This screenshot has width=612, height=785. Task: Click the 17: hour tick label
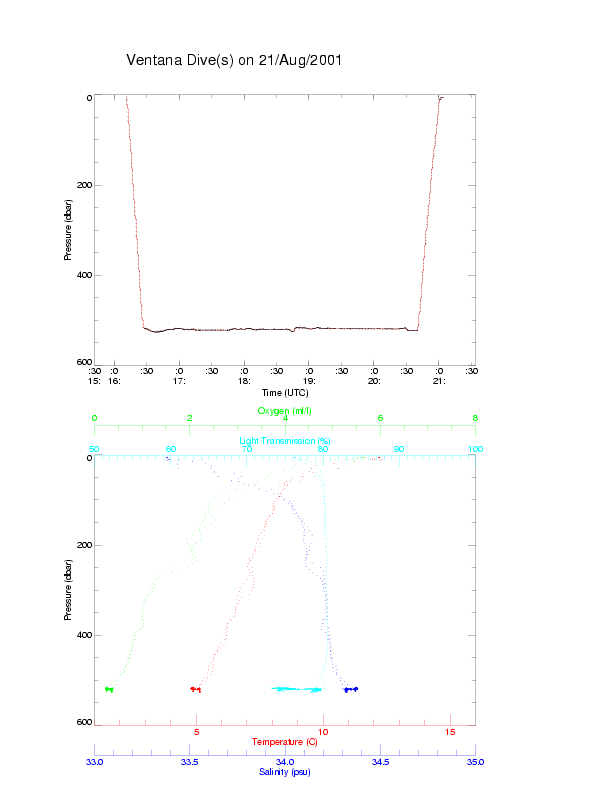[x=179, y=381]
